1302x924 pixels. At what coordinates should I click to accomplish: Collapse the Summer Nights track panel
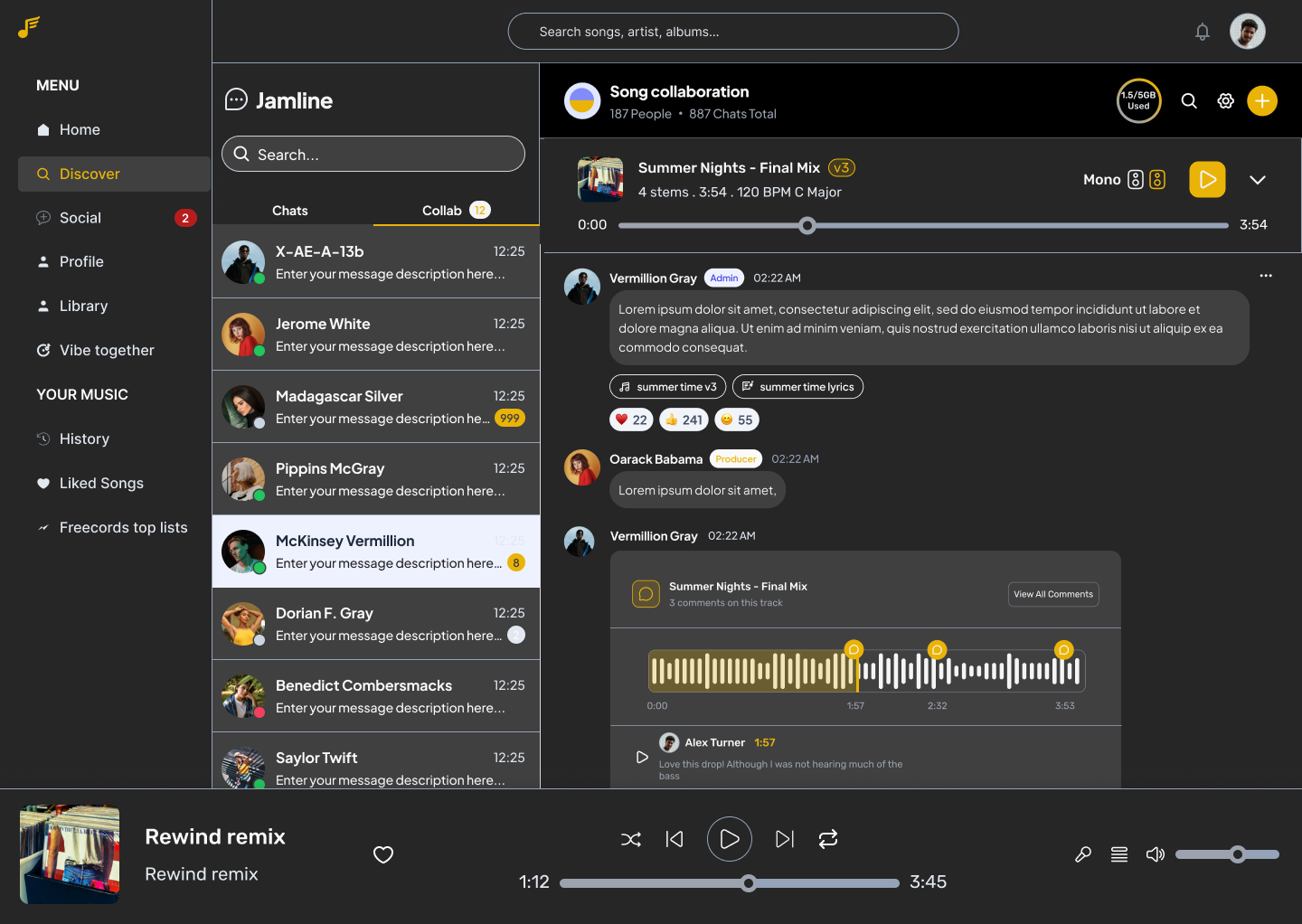click(x=1257, y=180)
